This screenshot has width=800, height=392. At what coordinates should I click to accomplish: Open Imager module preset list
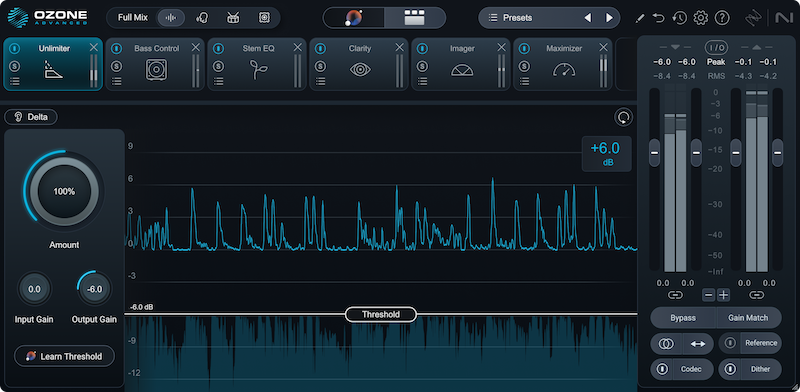click(x=422, y=81)
